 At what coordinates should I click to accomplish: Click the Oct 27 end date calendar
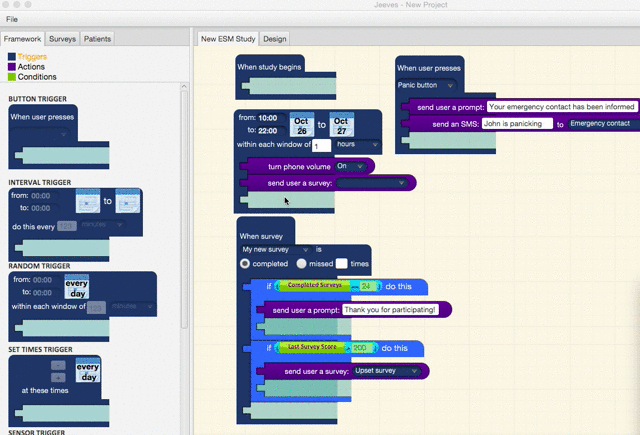click(341, 125)
